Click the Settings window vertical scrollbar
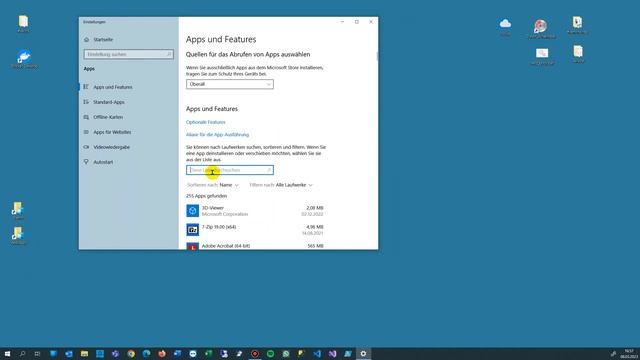 377,56
